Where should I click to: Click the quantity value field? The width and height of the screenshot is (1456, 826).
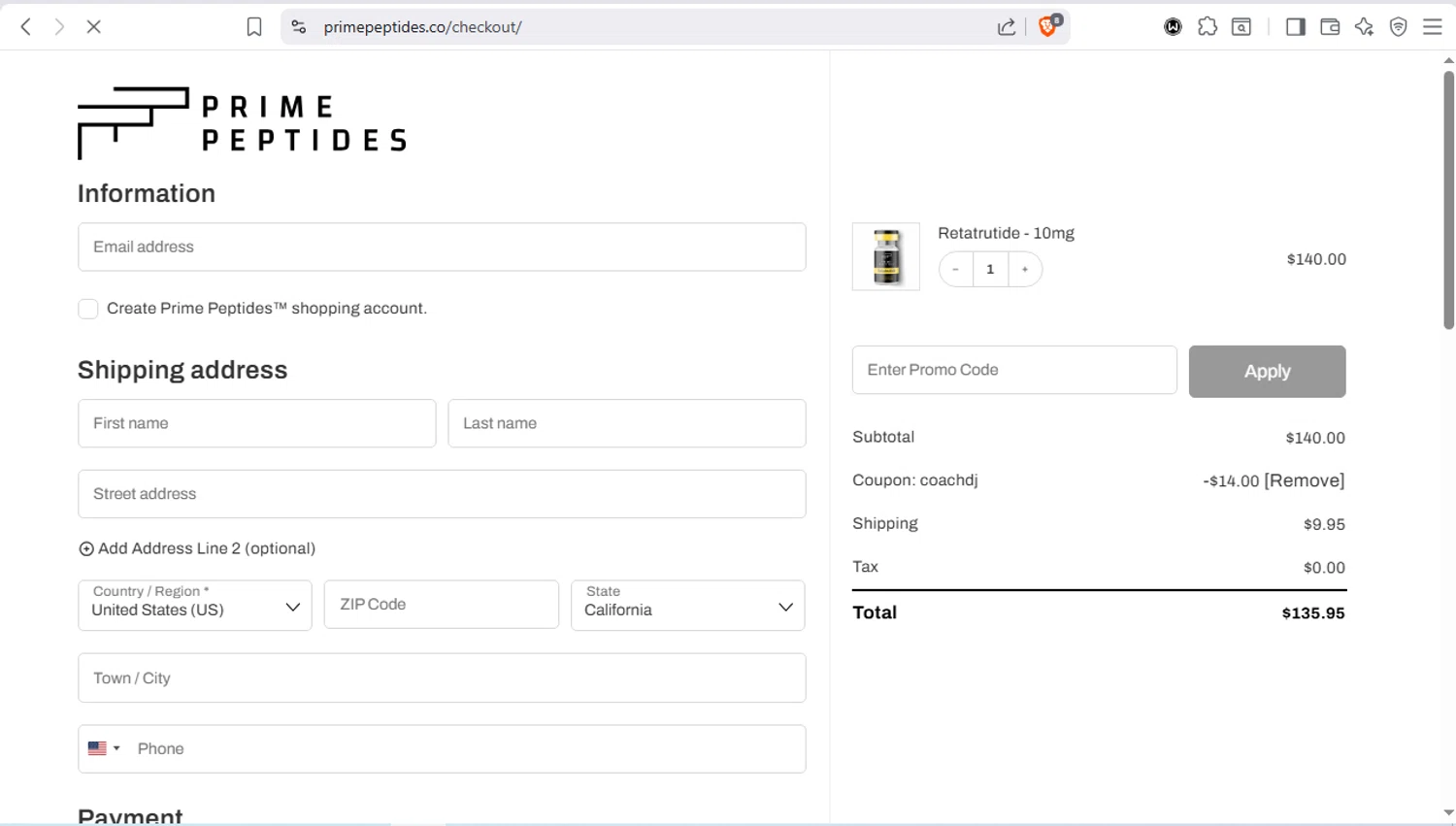[990, 269]
